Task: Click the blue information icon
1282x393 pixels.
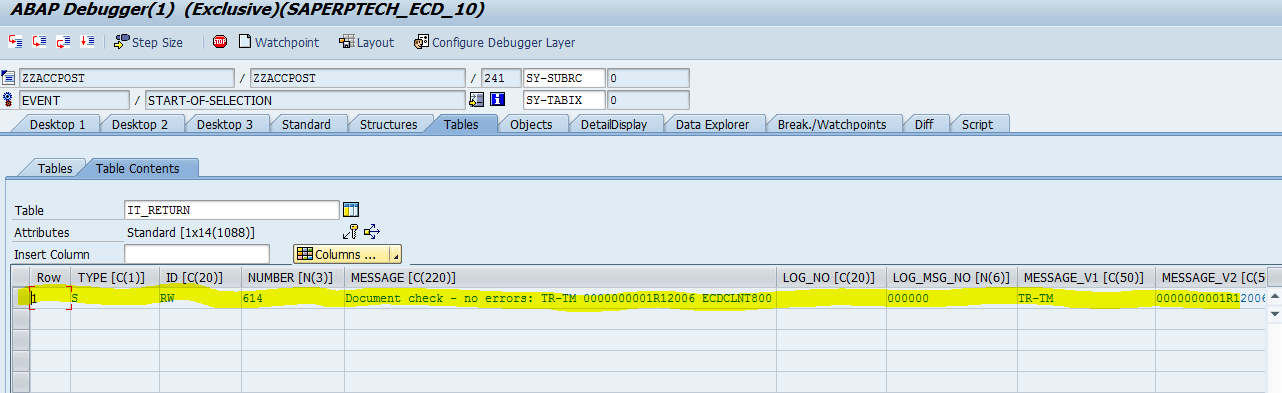Action: [498, 100]
